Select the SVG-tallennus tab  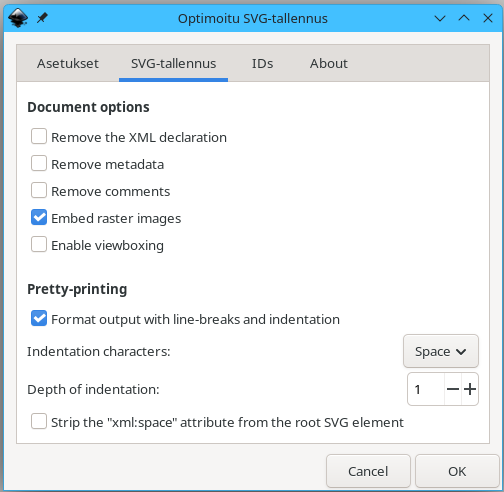coord(173,63)
